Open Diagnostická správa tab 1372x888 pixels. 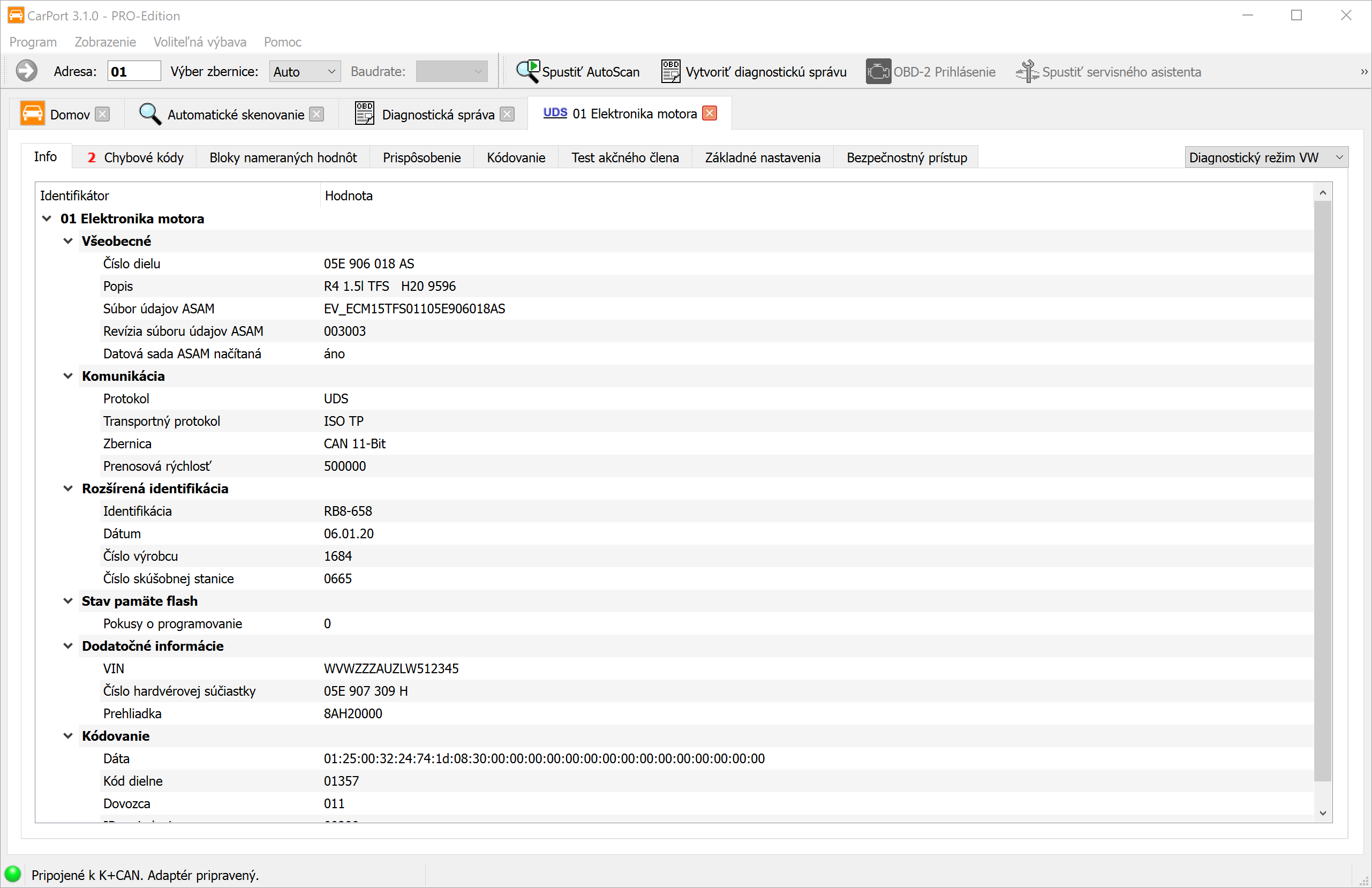(x=438, y=114)
